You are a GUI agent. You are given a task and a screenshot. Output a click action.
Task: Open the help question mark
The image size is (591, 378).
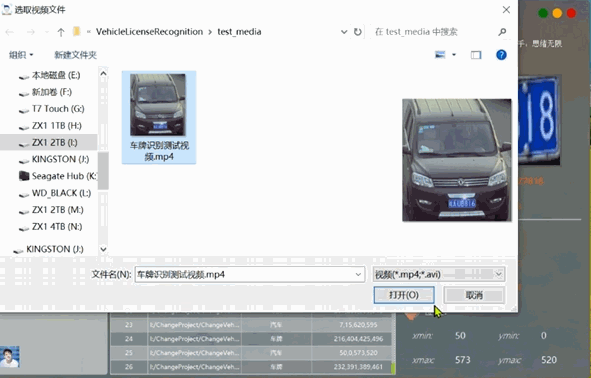(x=501, y=55)
